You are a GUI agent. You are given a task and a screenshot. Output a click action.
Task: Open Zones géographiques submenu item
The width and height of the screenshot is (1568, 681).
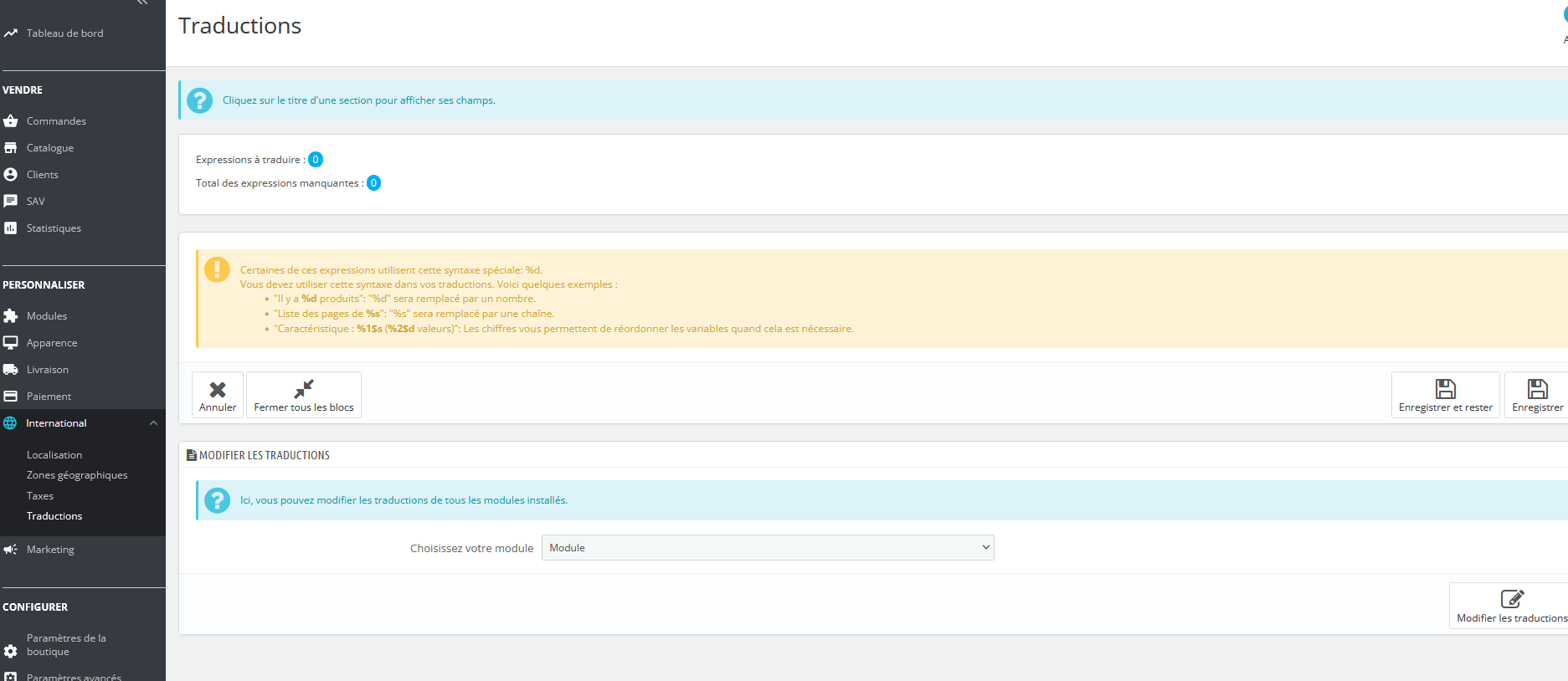(x=77, y=475)
